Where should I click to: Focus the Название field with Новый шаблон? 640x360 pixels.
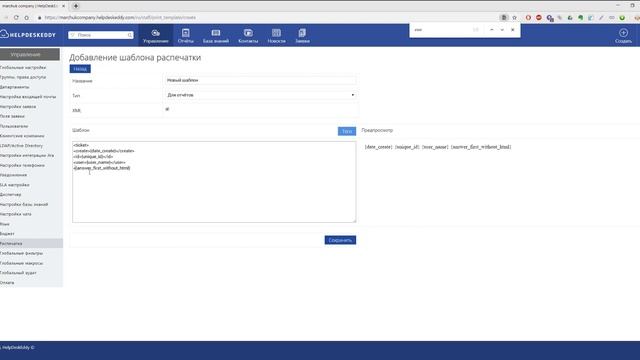pyautogui.click(x=260, y=80)
